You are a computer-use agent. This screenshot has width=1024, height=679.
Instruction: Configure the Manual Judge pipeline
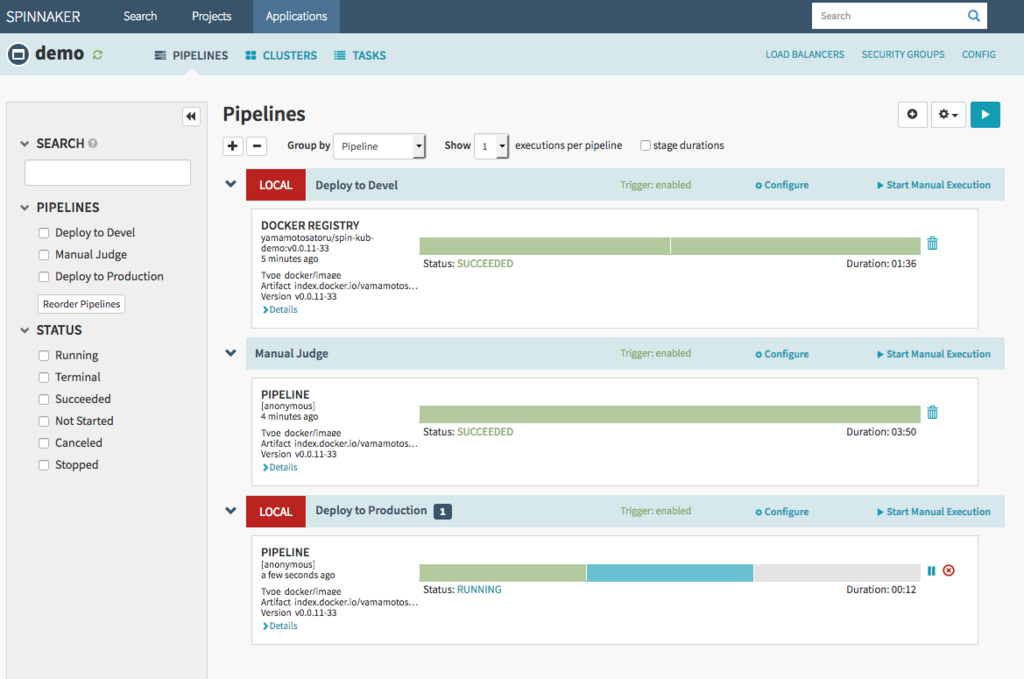(x=782, y=354)
